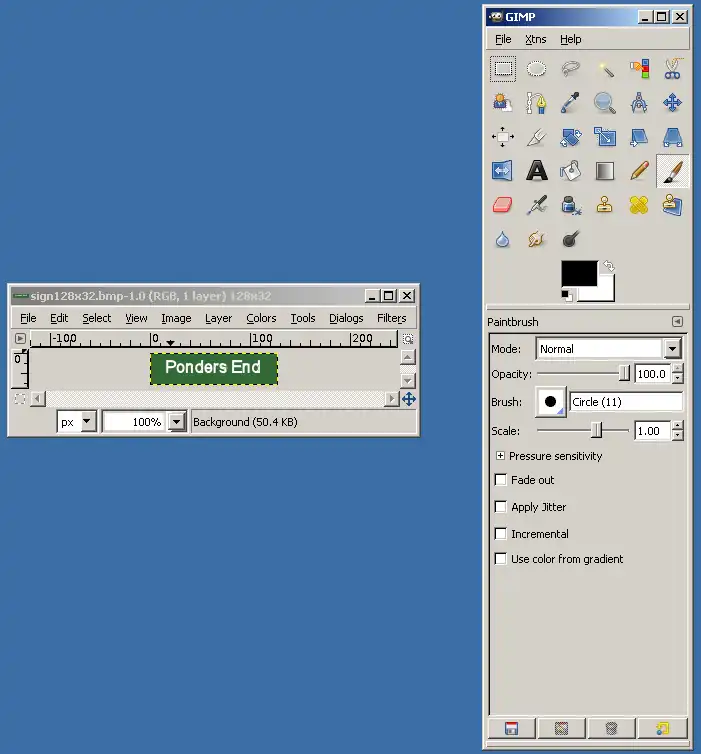The image size is (701, 754).
Task: Open the paintbrush Mode dropdown
Action: (672, 349)
